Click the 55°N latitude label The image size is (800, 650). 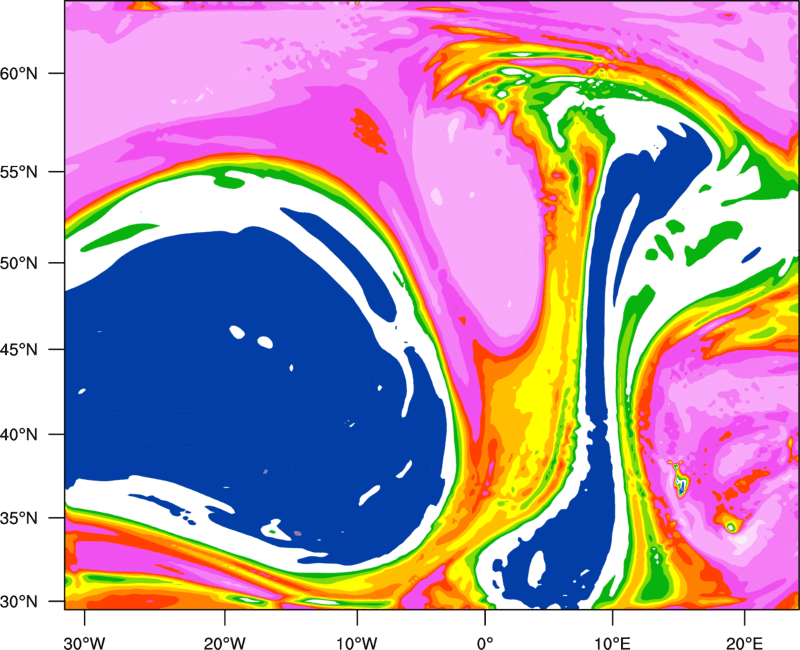click(x=19, y=172)
